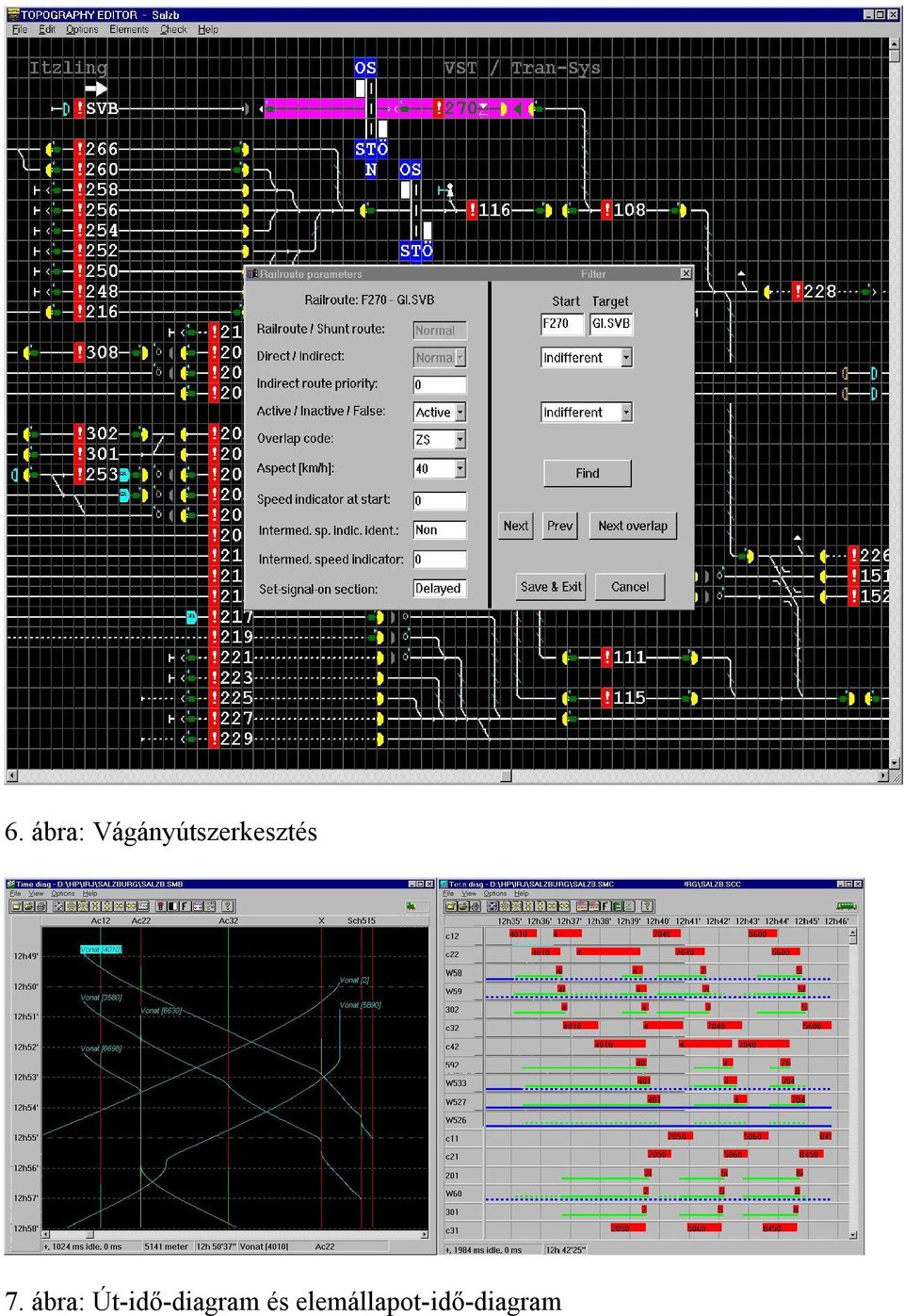Screen dimensions: 904x1316
Task: Click the Prev button
Action: tap(560, 527)
